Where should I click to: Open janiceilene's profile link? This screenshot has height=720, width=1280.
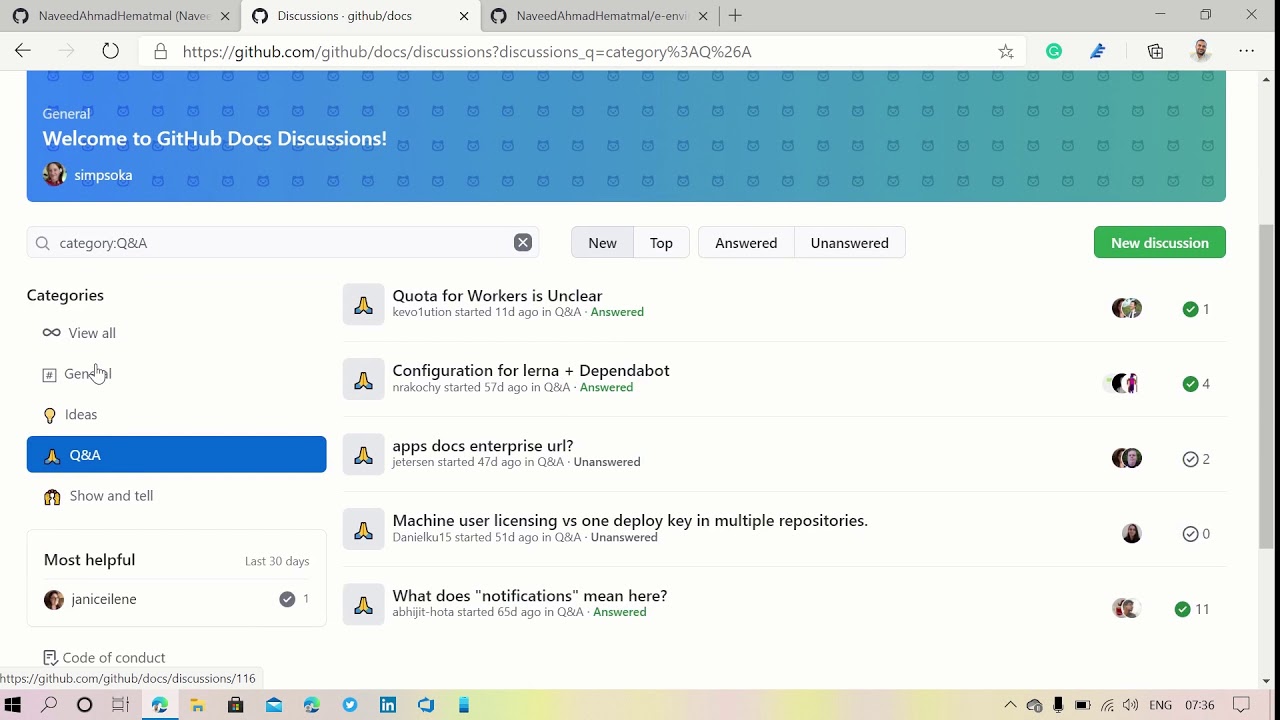(x=104, y=599)
